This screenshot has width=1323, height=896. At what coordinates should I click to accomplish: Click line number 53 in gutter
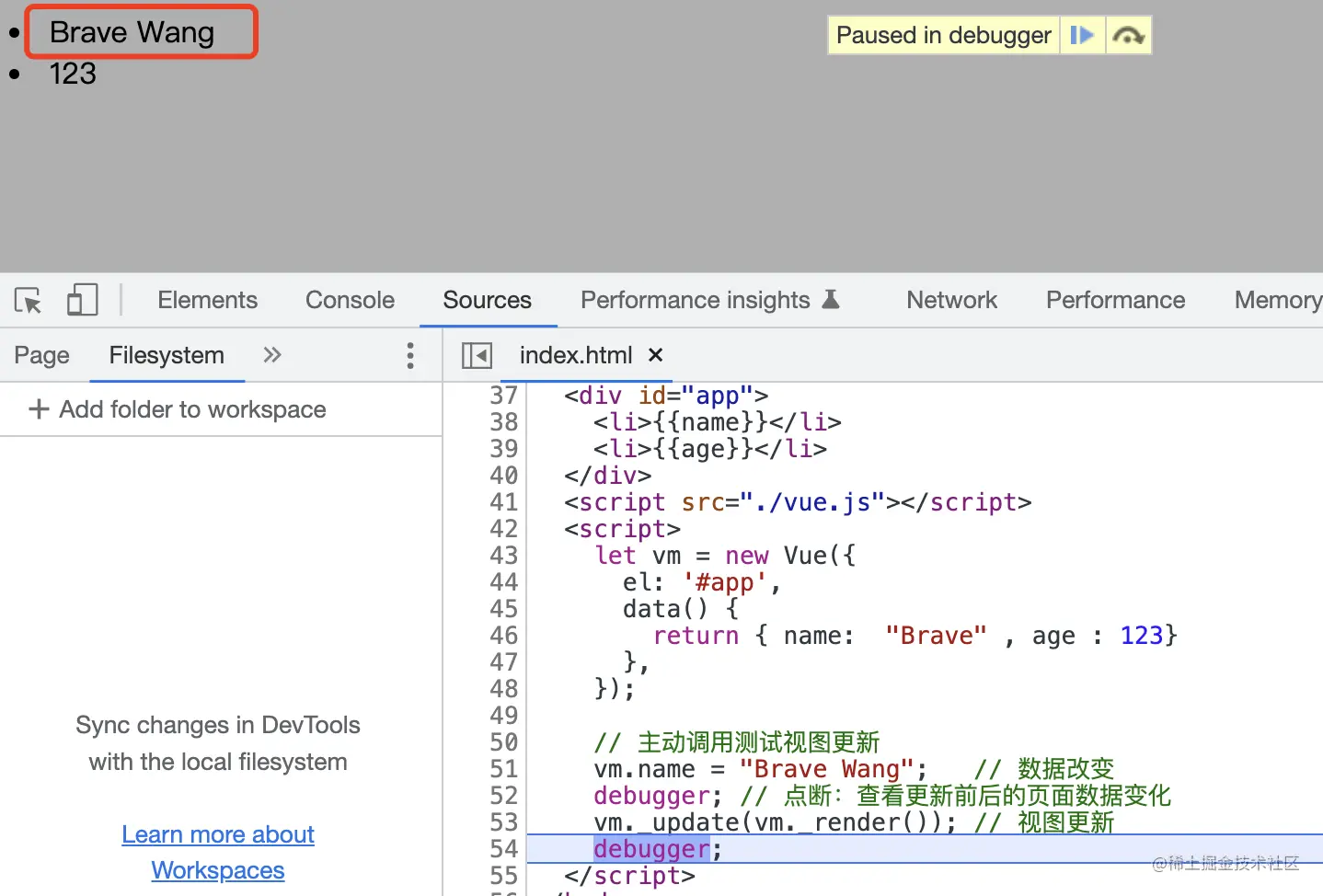pyautogui.click(x=503, y=822)
